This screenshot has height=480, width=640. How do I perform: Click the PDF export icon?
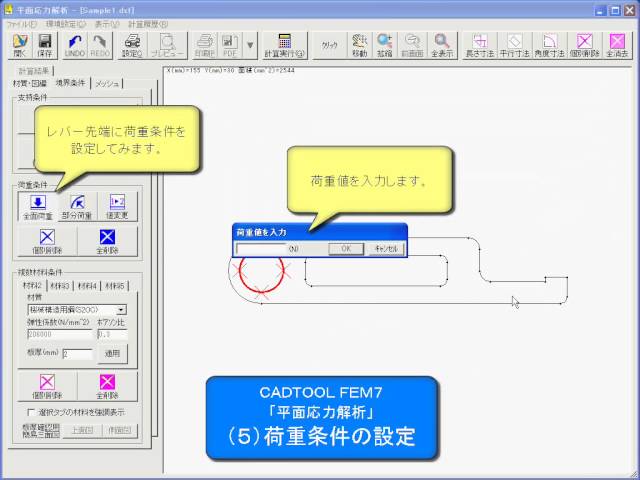click(x=230, y=46)
